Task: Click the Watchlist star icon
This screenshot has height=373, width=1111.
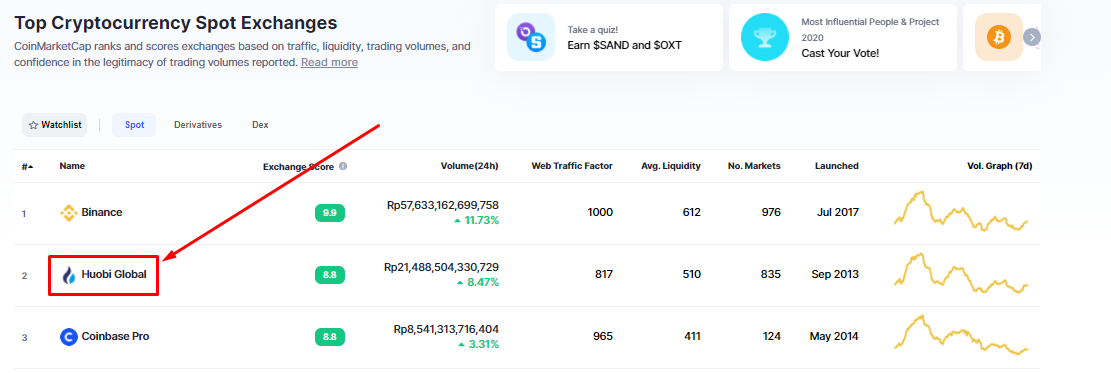Action: point(33,125)
